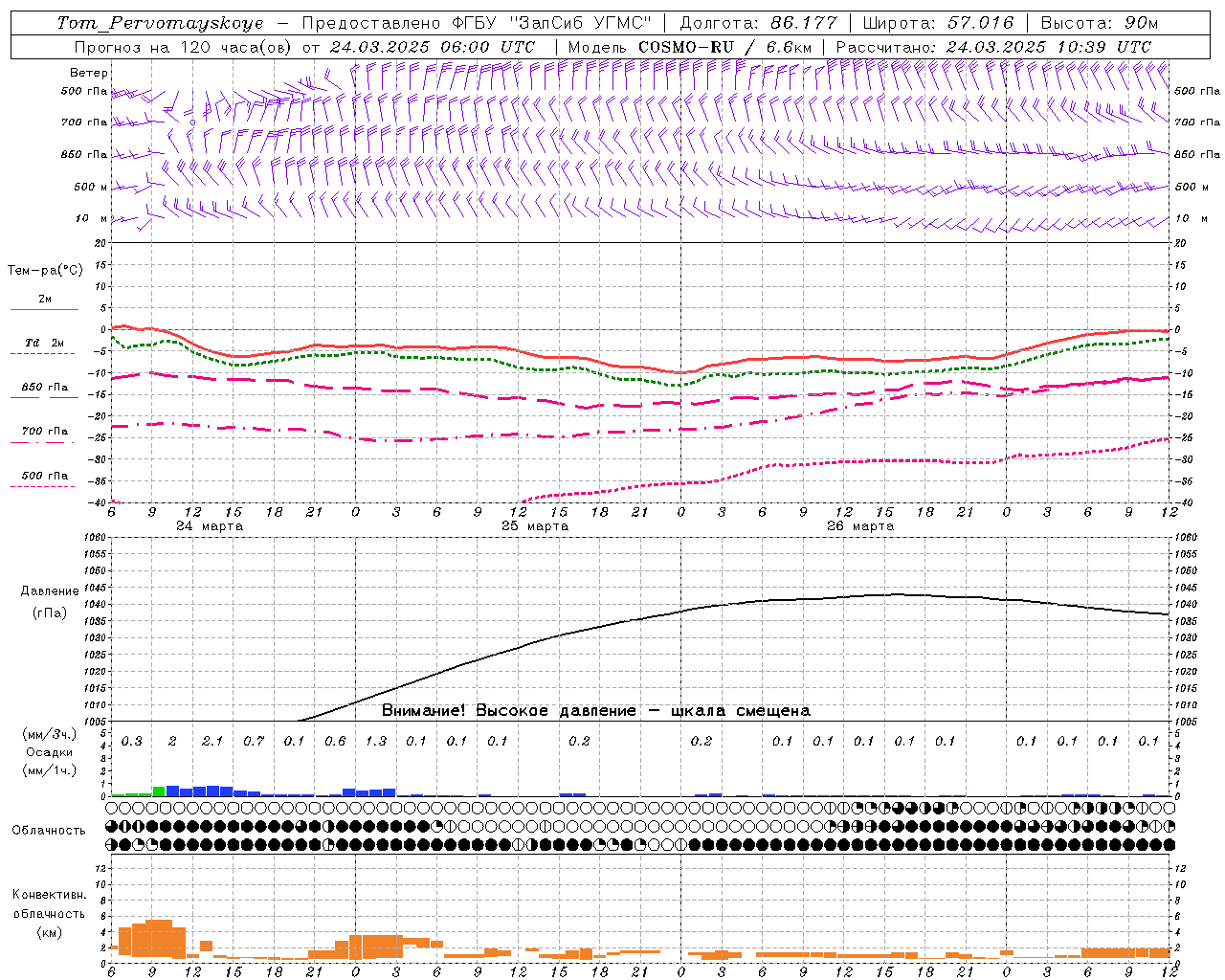Click the 2.1 precipitation value
This screenshot has height=980, width=1225.
212,742
